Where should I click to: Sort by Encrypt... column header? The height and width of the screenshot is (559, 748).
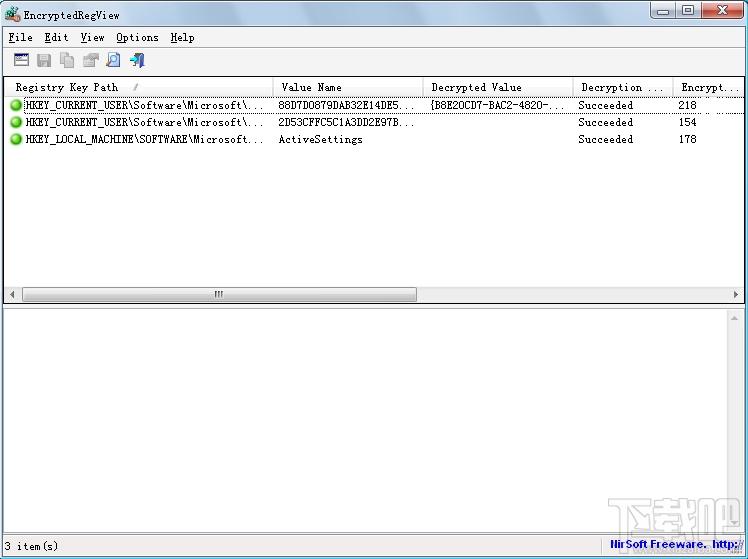coord(708,87)
